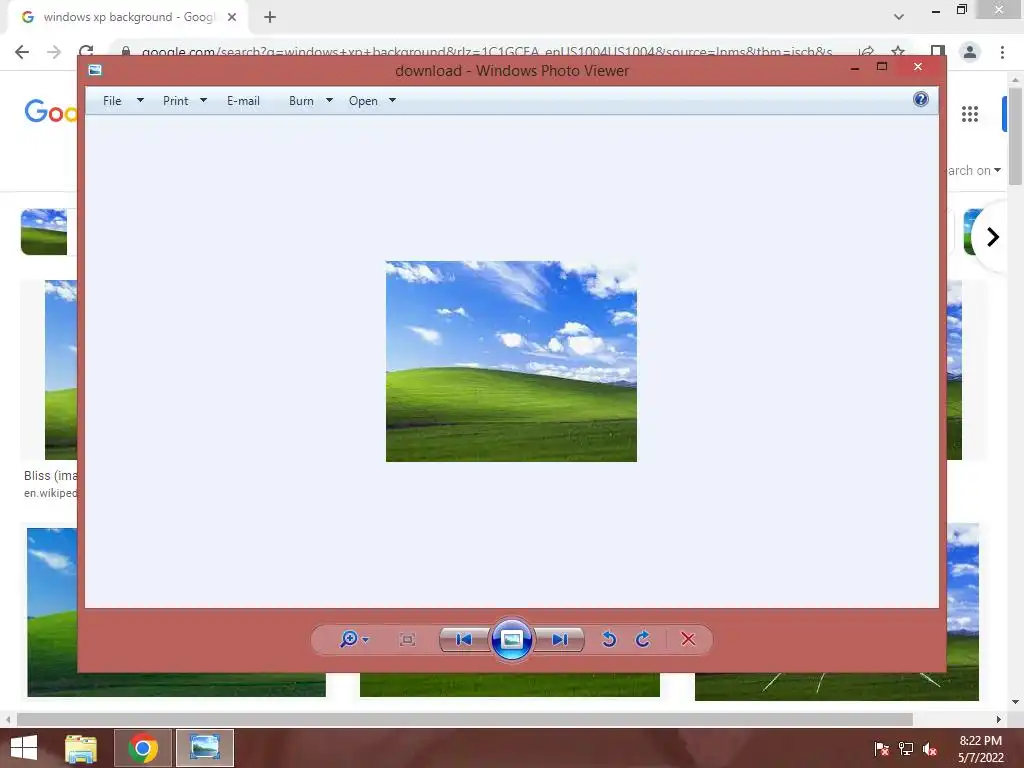Open Chrome three-dot menu
Viewport: 1024px width, 768px height.
point(1002,52)
